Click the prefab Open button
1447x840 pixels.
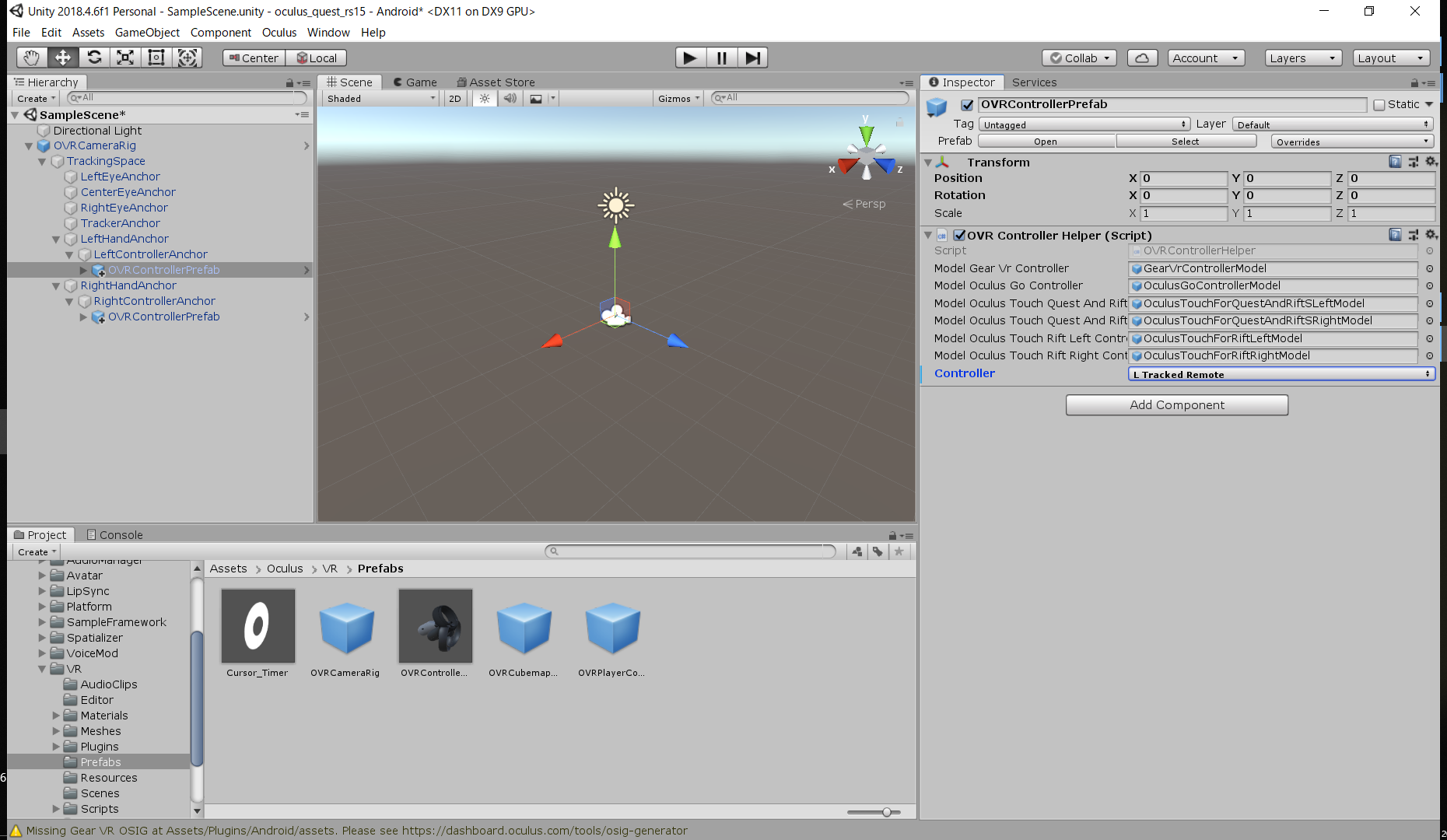(1046, 142)
